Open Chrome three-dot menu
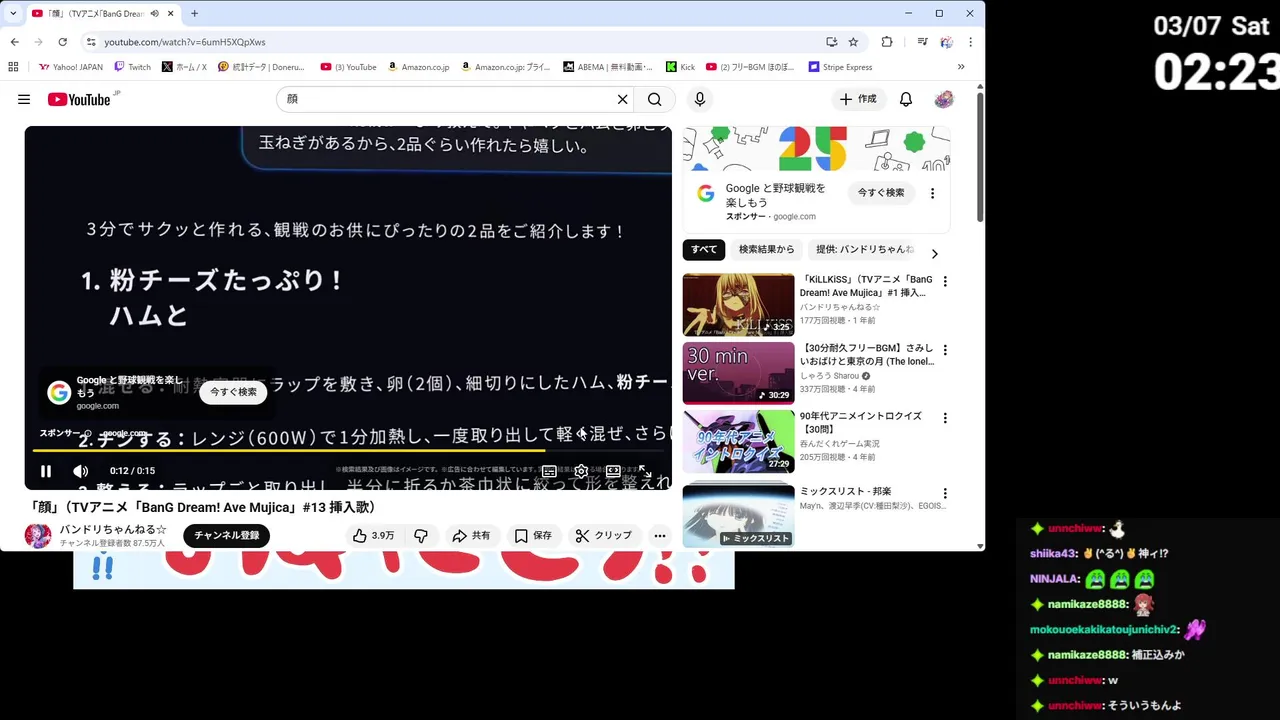 (970, 42)
